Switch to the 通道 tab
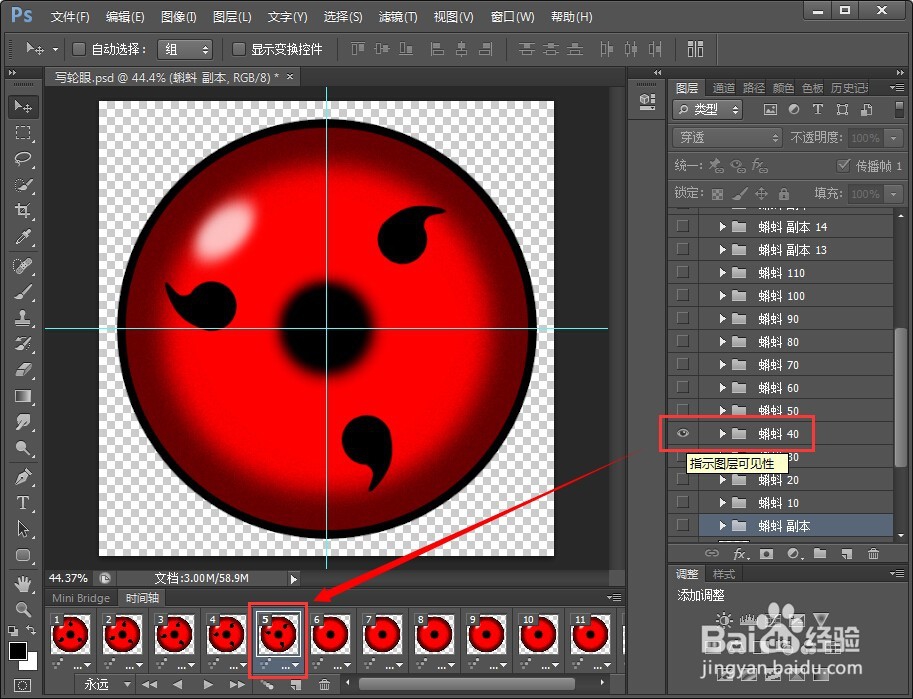The height and width of the screenshot is (699, 913). [x=723, y=88]
